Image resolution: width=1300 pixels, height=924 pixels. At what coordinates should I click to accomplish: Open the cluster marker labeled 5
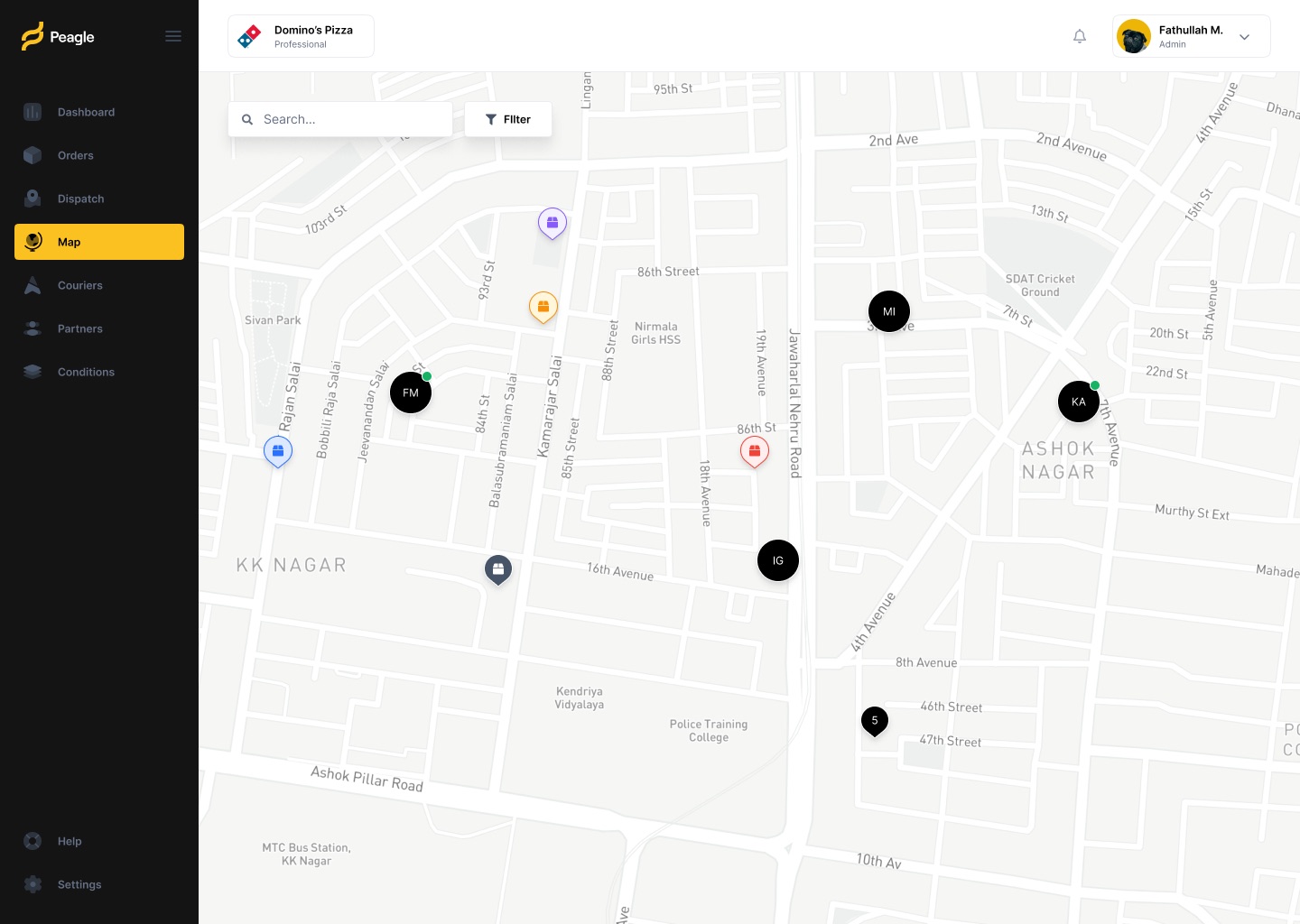pyautogui.click(x=875, y=721)
